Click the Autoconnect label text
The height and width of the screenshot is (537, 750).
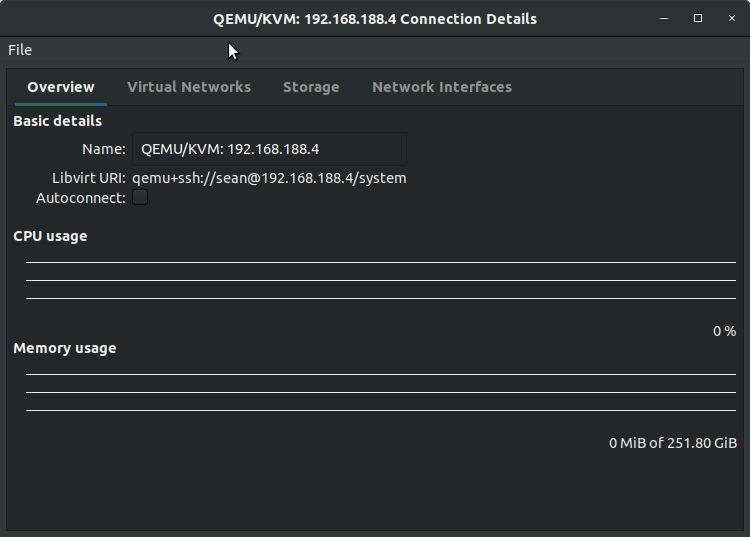coord(81,198)
